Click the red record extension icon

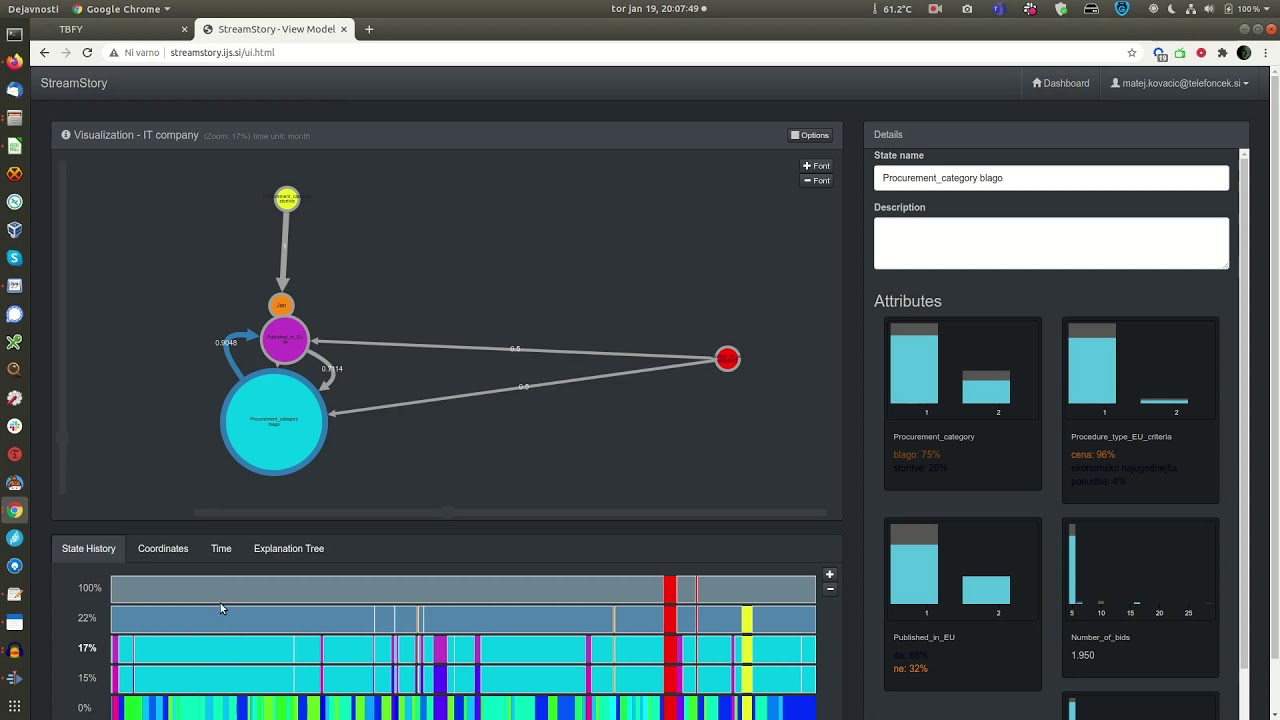click(x=1201, y=52)
